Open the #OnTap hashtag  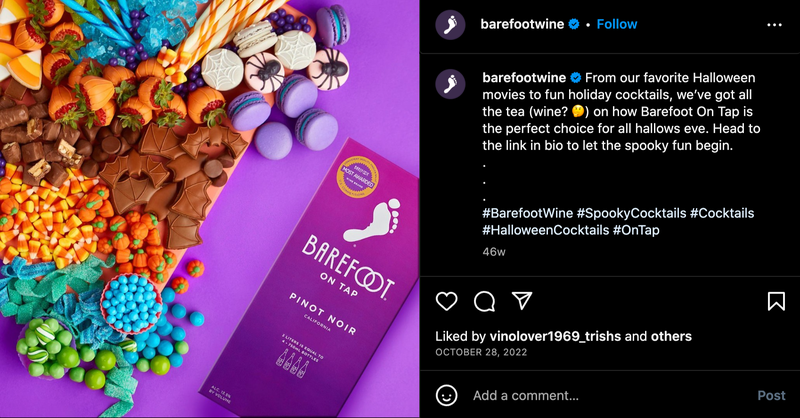pos(636,230)
